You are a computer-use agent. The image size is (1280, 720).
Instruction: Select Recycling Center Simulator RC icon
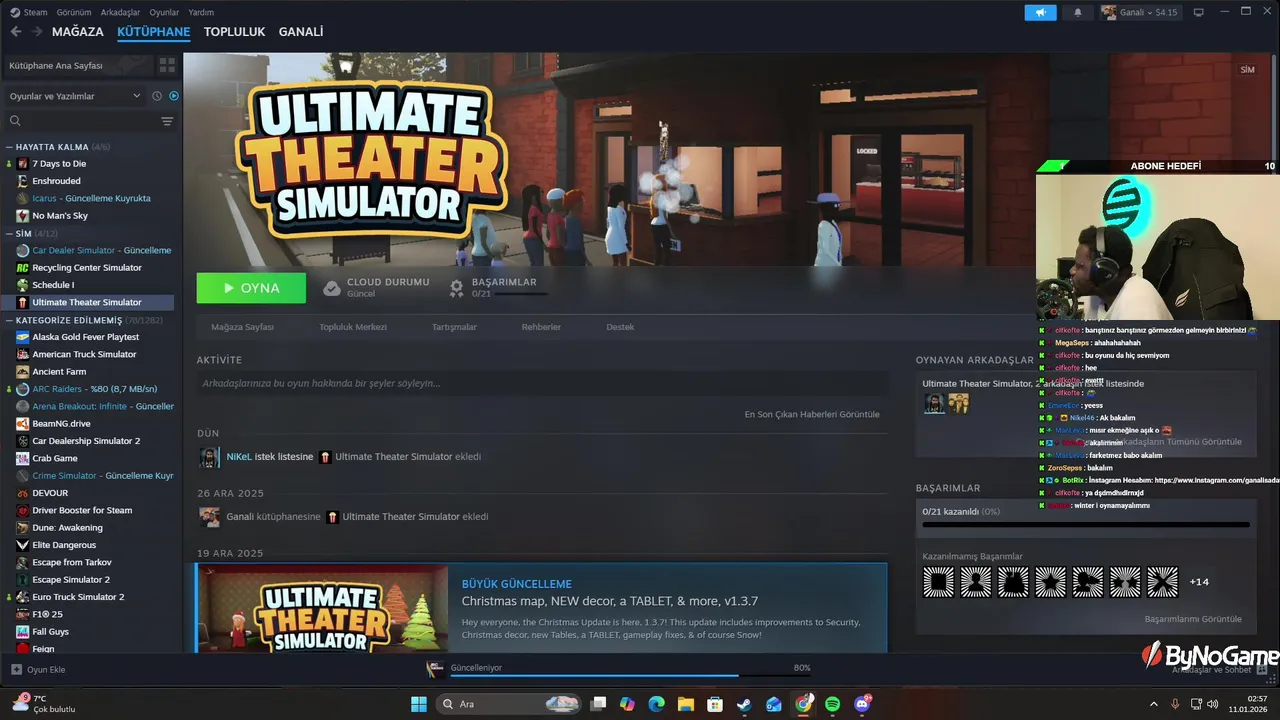(x=22, y=267)
